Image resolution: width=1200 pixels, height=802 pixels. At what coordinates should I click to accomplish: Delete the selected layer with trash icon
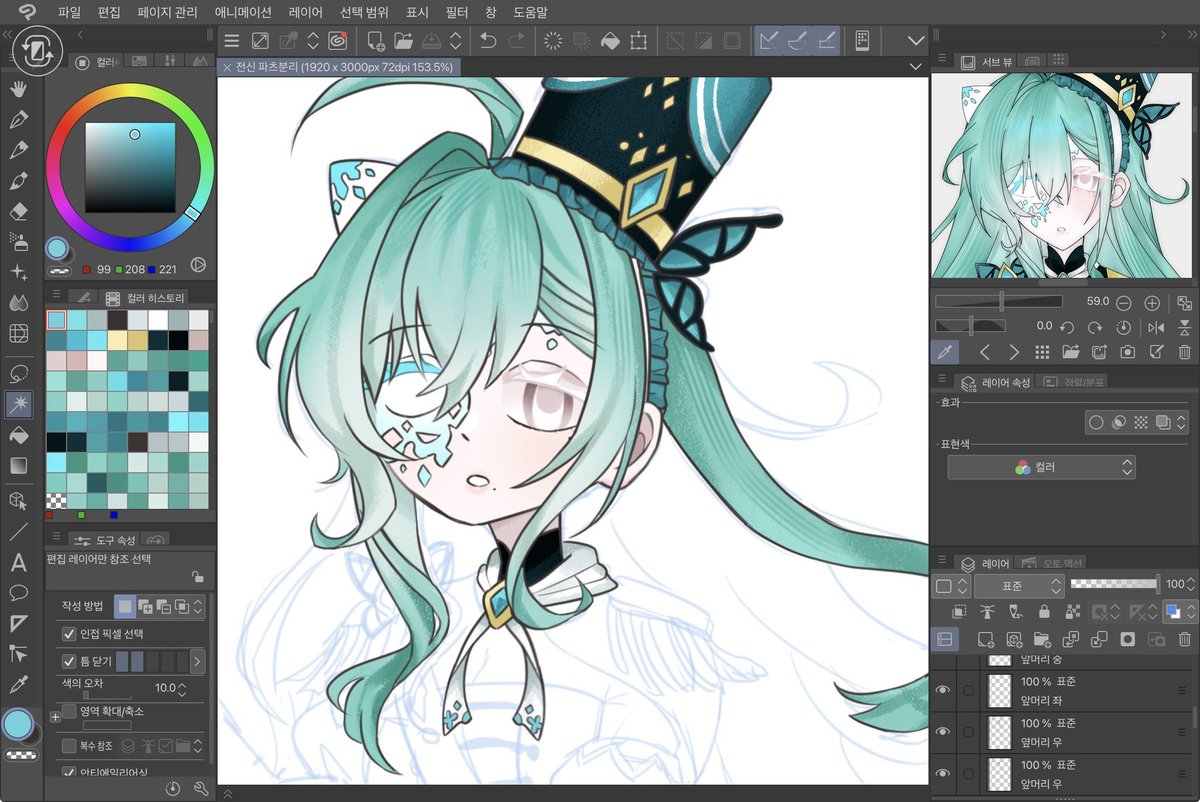click(x=1185, y=639)
